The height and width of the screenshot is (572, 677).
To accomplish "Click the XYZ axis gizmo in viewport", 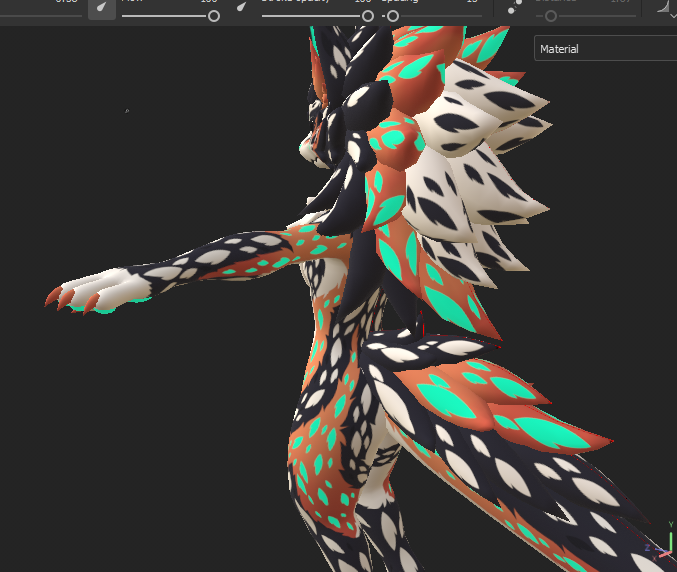I will tap(661, 543).
